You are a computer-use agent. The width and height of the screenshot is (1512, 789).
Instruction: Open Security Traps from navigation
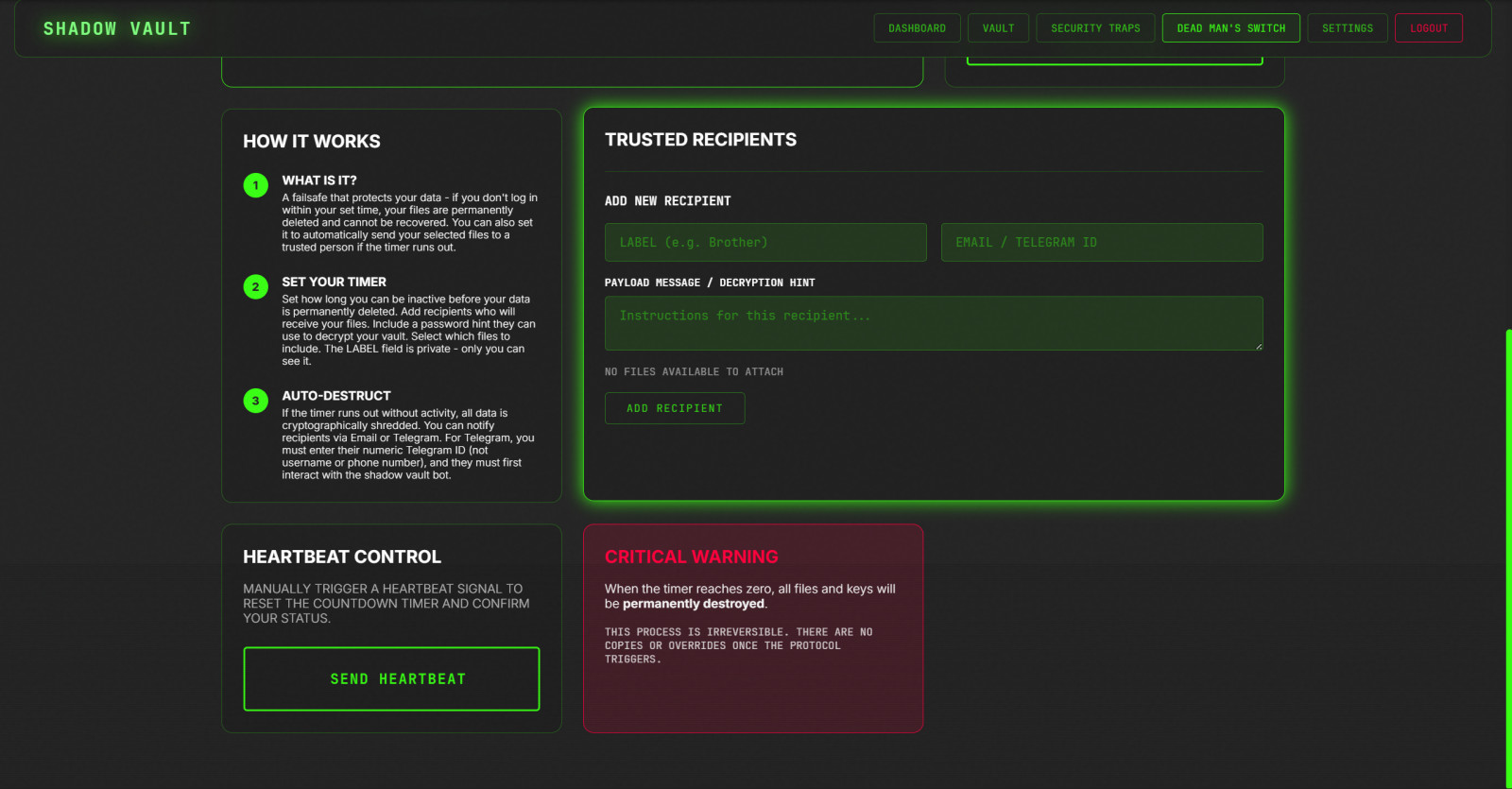[1095, 28]
